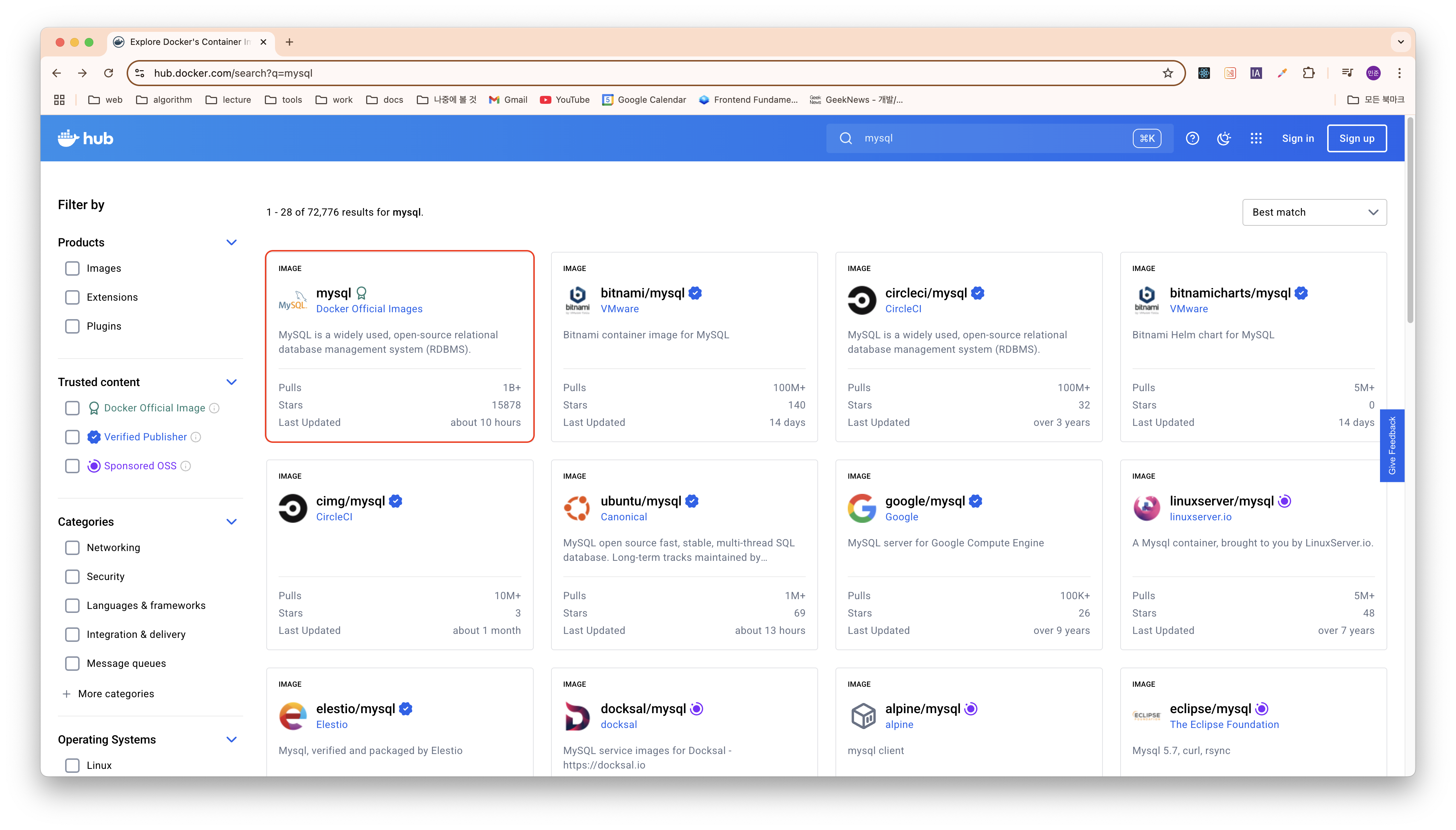1456x830 pixels.
Task: Click the Docker Hub logo
Action: (85, 139)
